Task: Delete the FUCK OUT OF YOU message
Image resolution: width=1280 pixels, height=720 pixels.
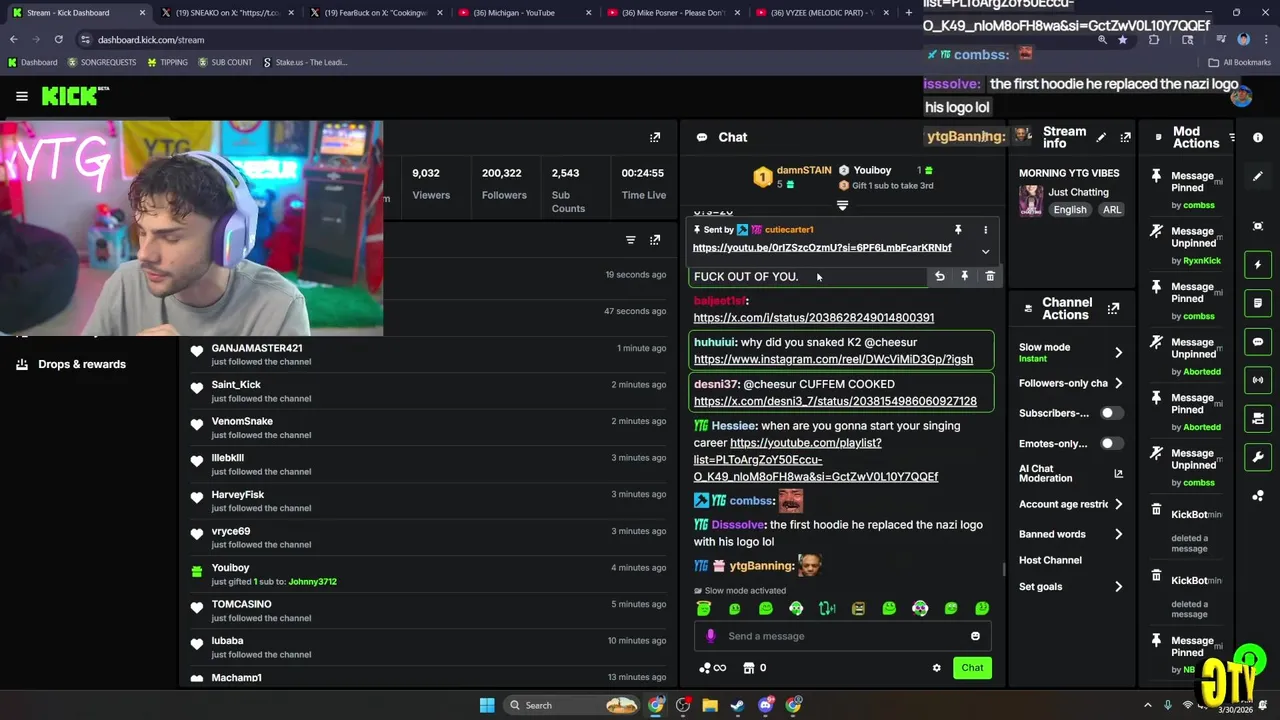Action: [x=990, y=276]
